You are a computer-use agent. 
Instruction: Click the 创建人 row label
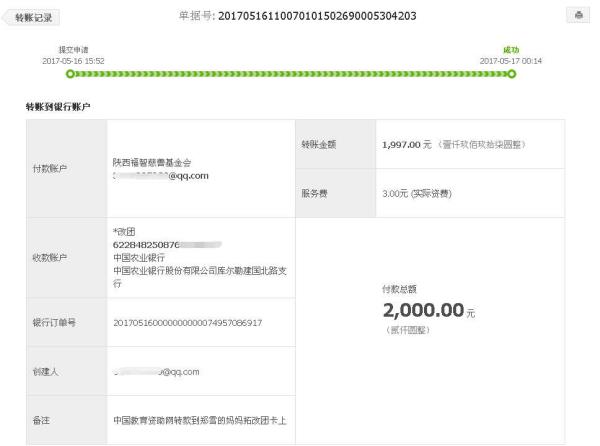click(46, 371)
